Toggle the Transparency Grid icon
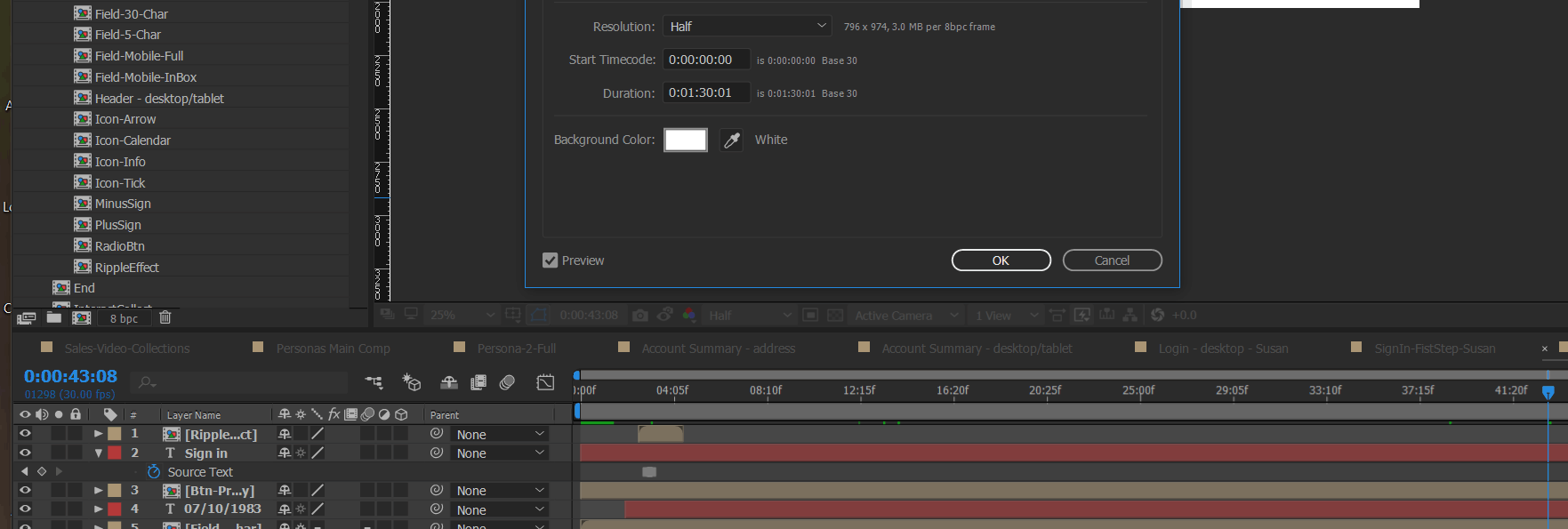Screen dimensions: 1568x529 pyautogui.click(x=835, y=315)
